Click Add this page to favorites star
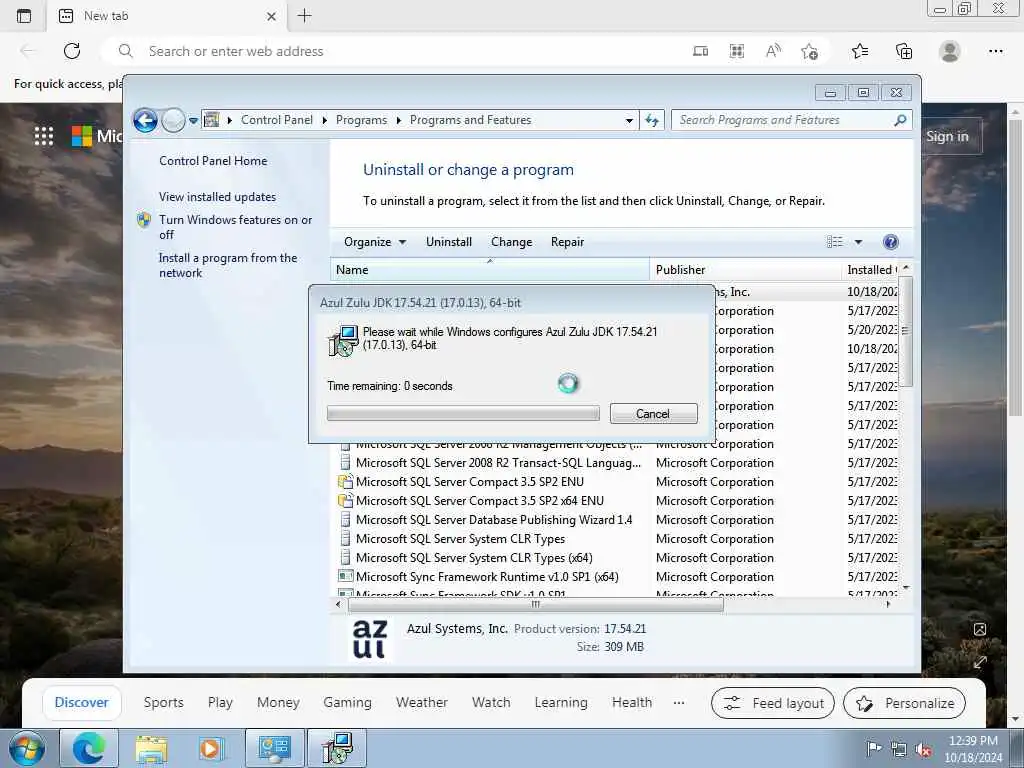The image size is (1024, 768). tap(809, 51)
